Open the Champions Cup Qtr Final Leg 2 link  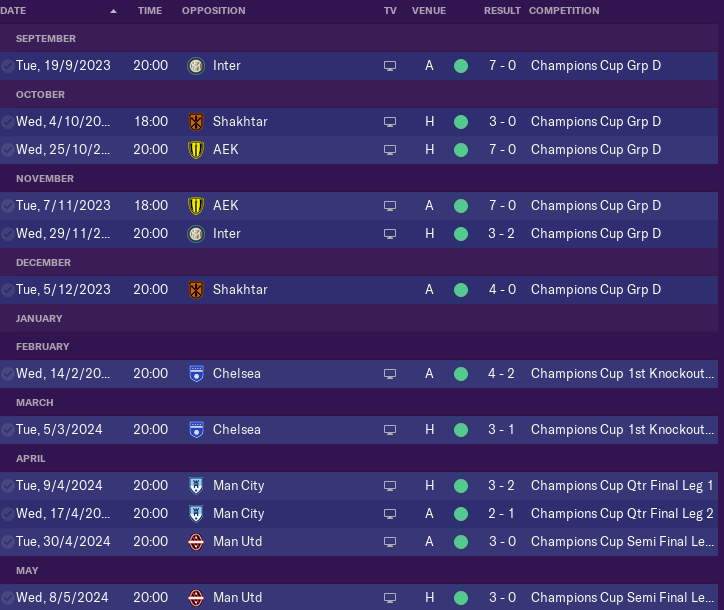click(x=622, y=514)
